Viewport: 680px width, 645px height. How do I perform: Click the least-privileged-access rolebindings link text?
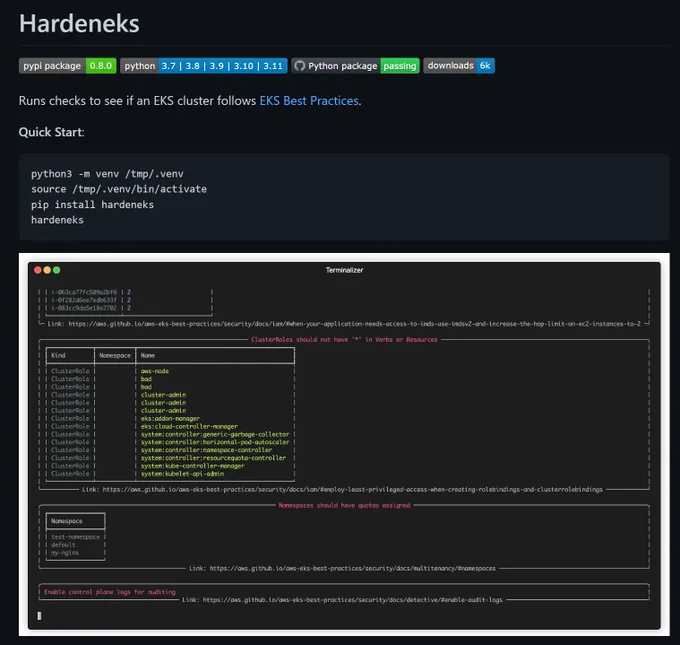coord(352,489)
